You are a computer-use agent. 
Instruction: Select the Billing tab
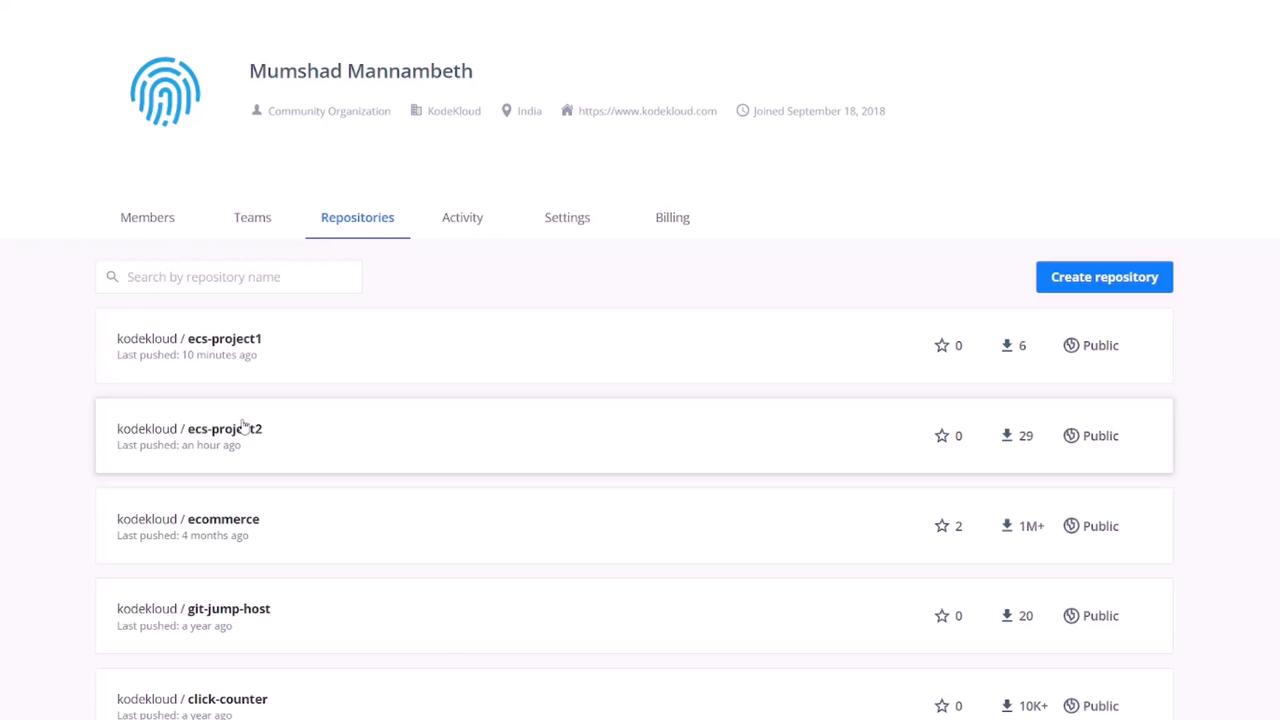pos(672,217)
